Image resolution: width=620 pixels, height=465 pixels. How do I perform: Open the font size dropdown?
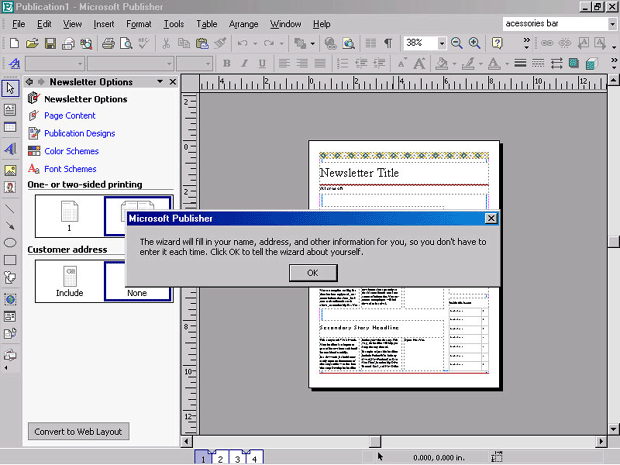click(x=208, y=63)
